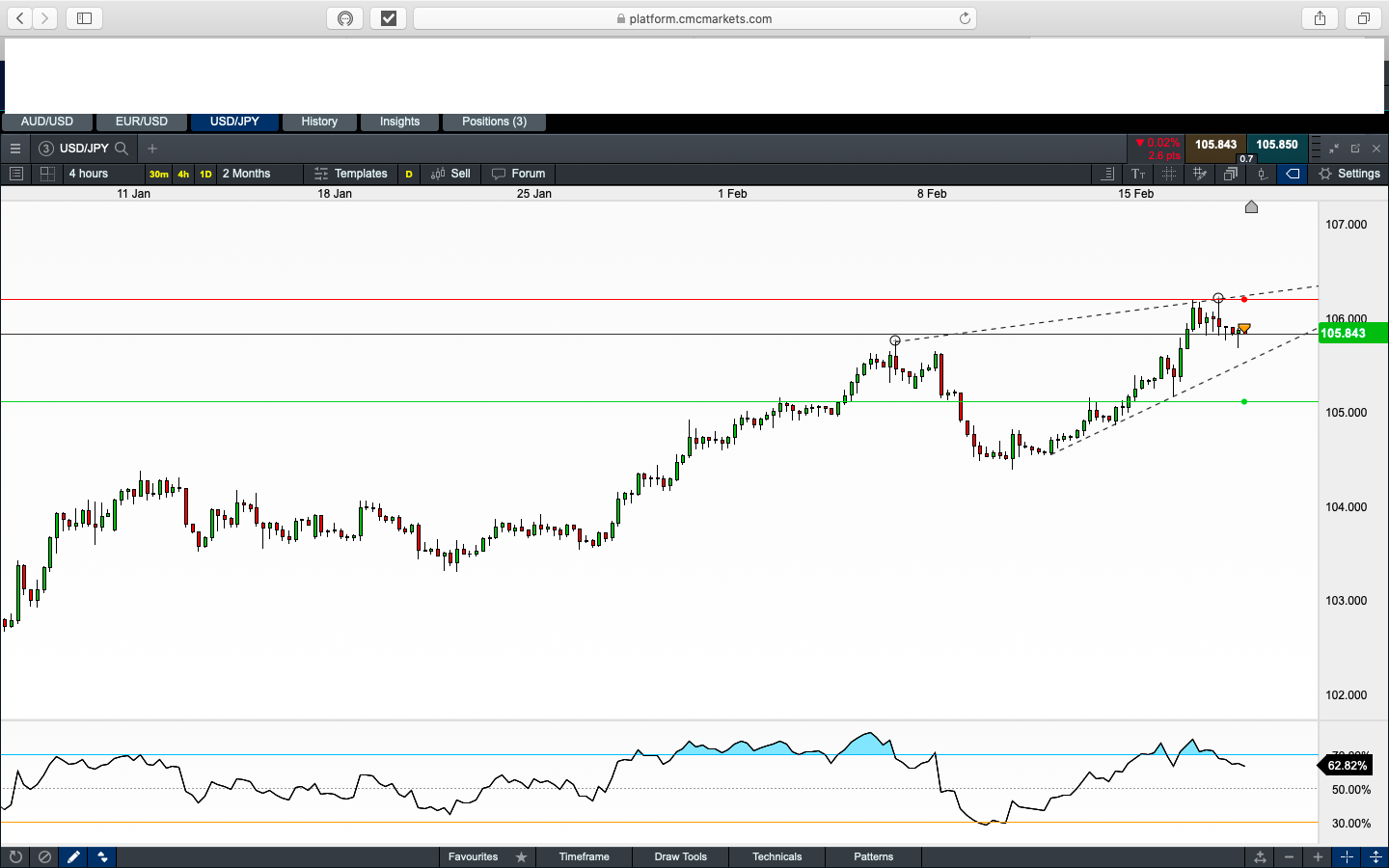Switch to the EUR/USD tab

click(142, 122)
